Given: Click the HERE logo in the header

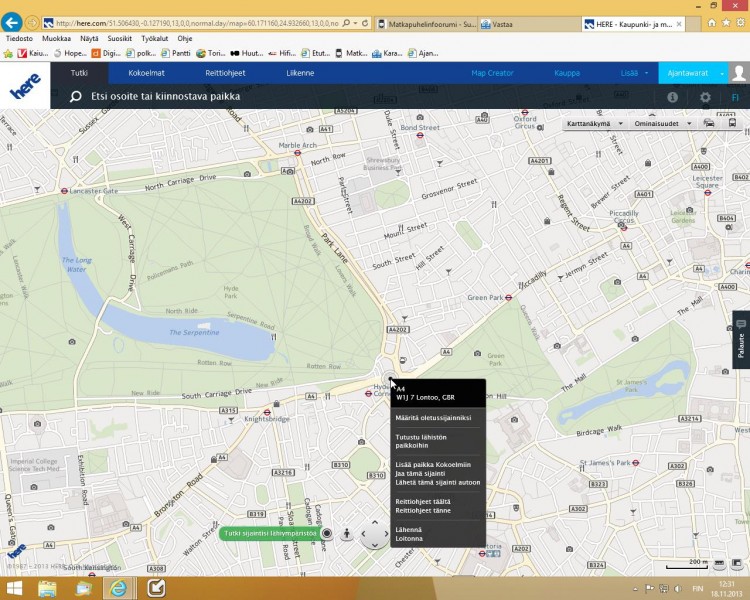Looking at the screenshot, I should pos(25,85).
